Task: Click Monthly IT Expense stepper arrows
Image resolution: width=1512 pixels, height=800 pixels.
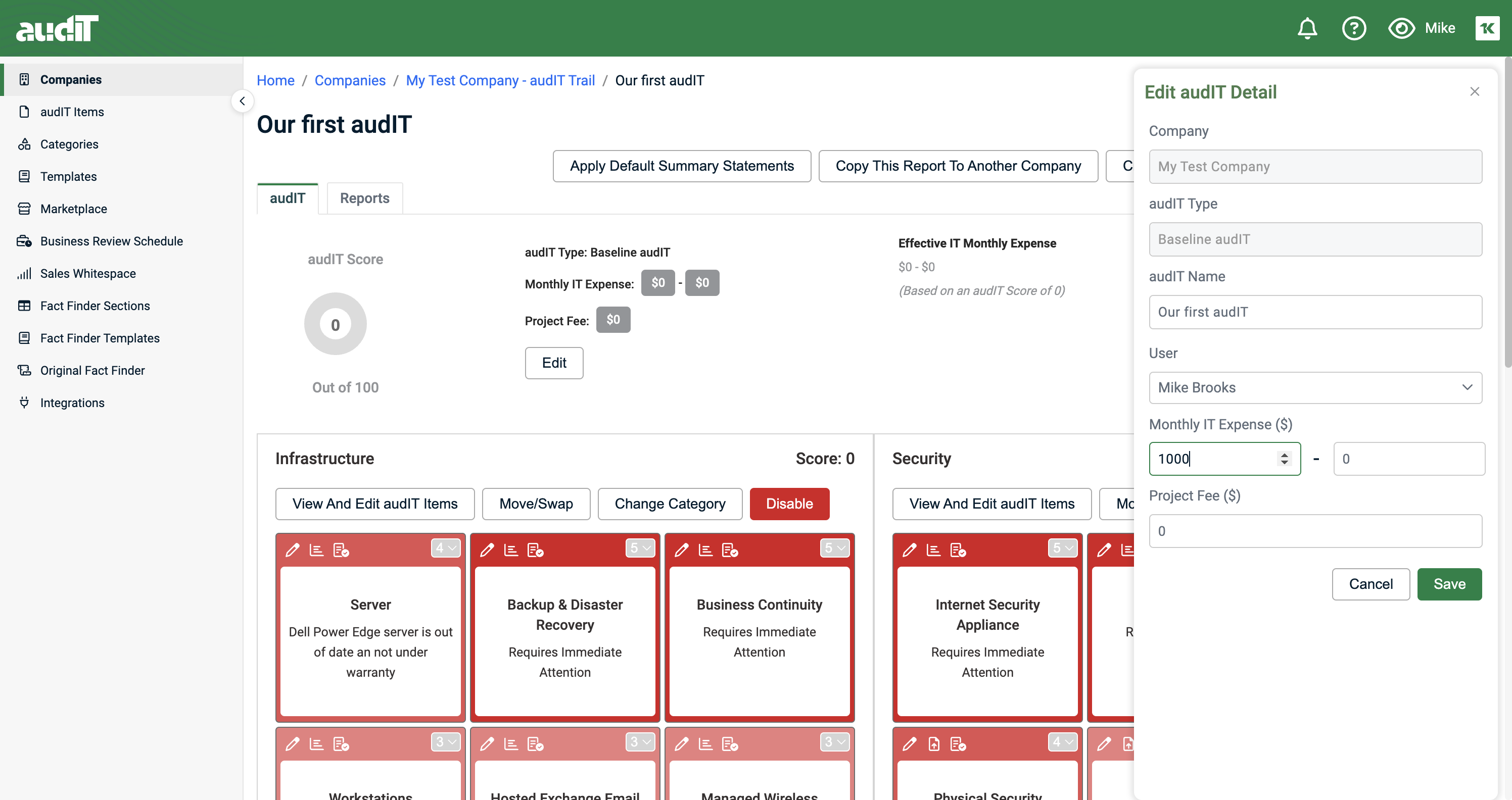Action: [1284, 459]
